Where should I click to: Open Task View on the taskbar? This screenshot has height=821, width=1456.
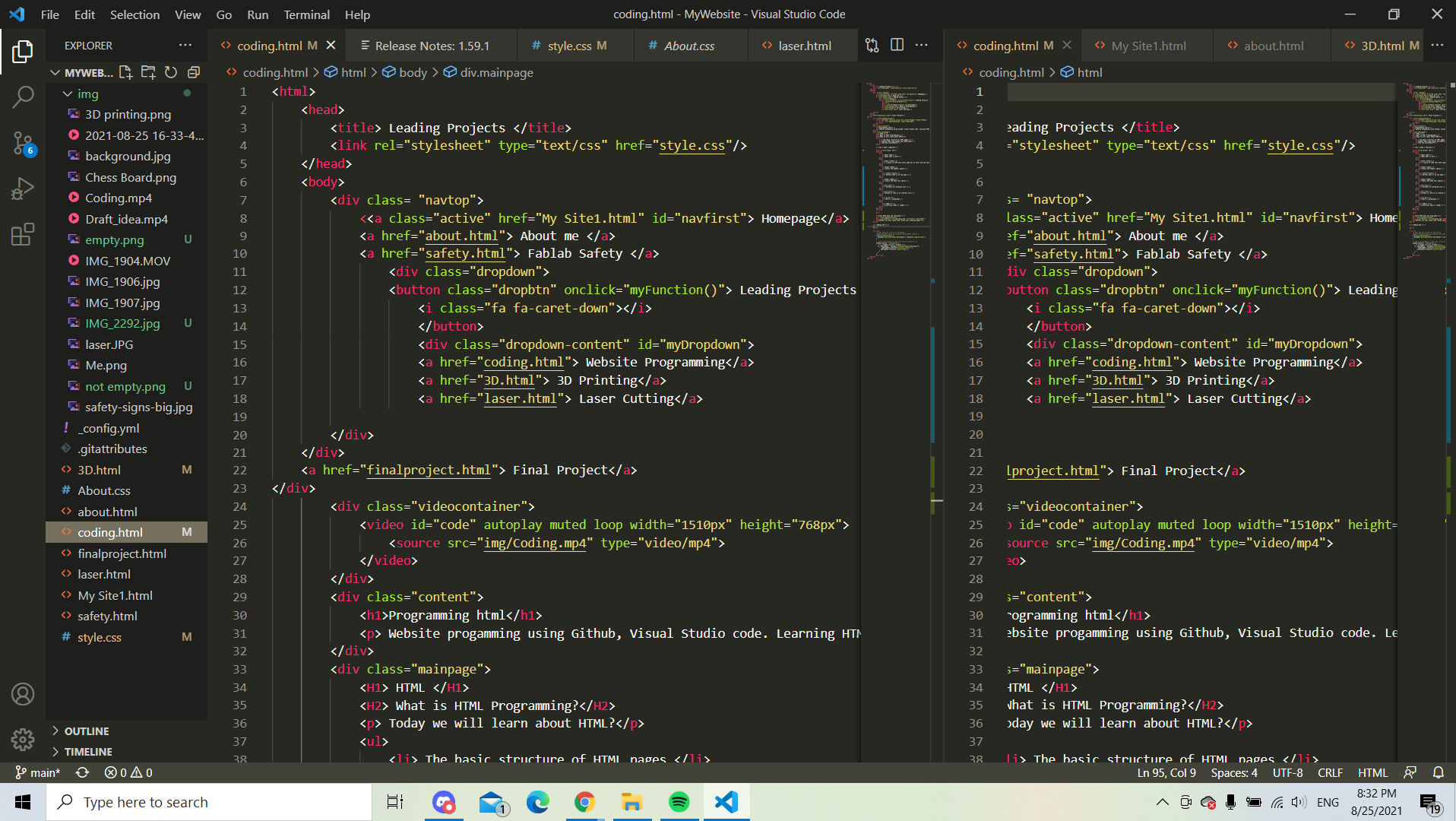[395, 802]
